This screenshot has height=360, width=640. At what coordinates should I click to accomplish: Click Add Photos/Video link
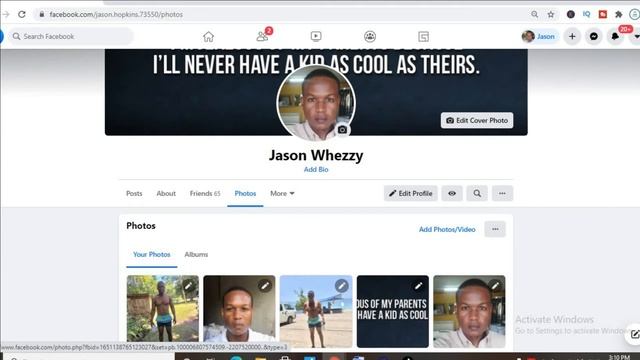coord(447,229)
